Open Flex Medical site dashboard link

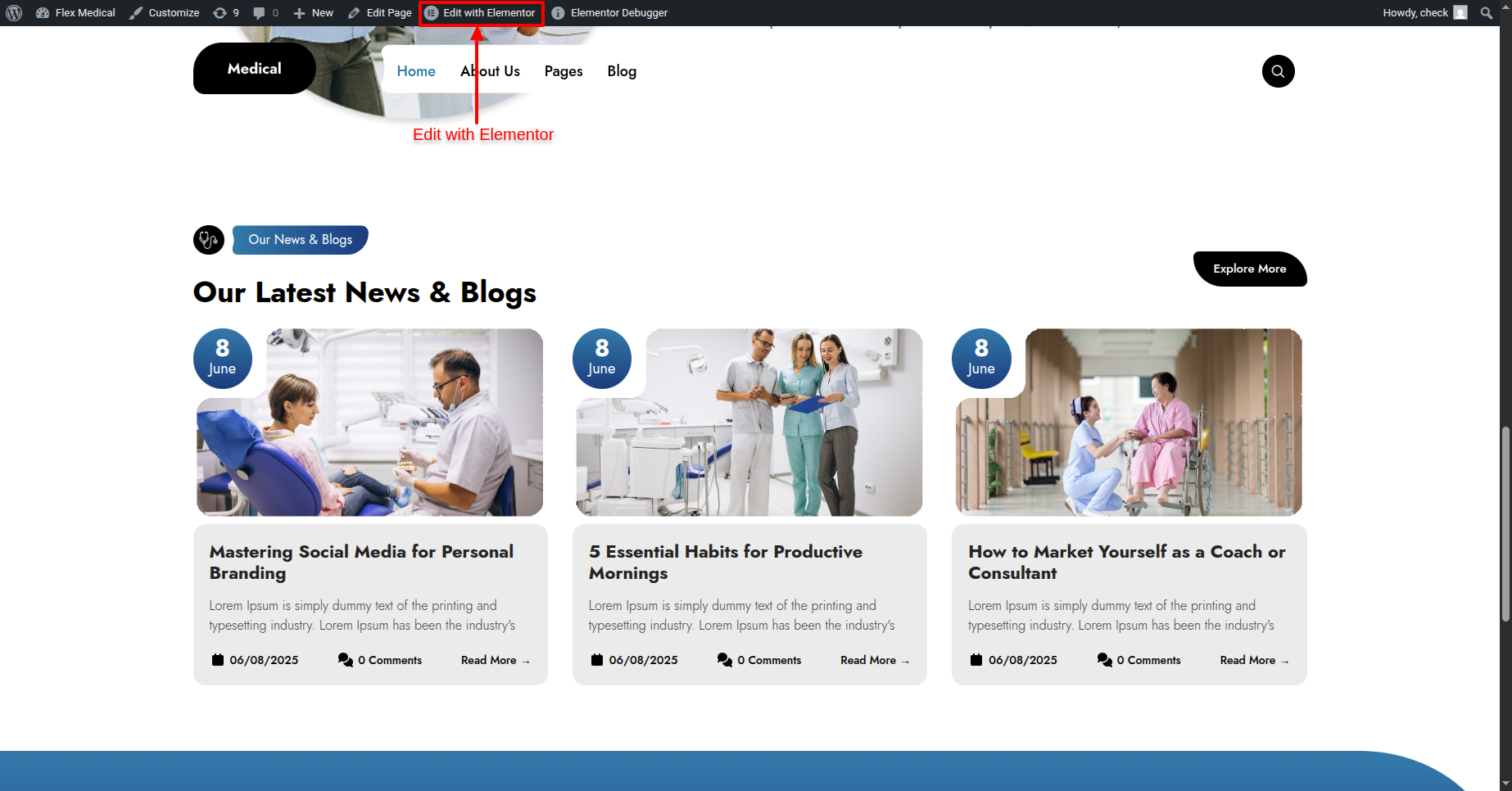(75, 13)
